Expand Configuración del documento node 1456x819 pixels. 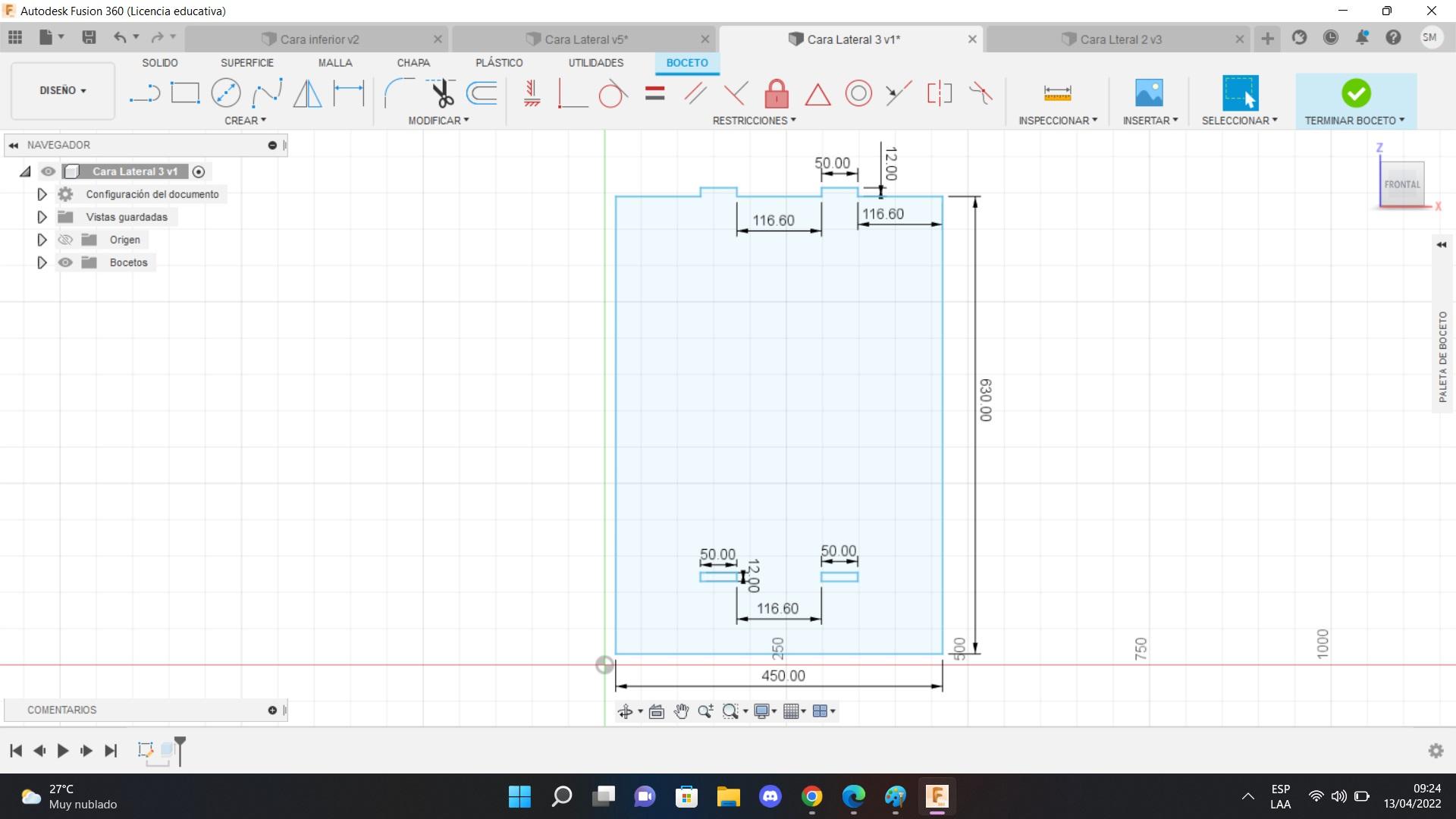point(42,194)
